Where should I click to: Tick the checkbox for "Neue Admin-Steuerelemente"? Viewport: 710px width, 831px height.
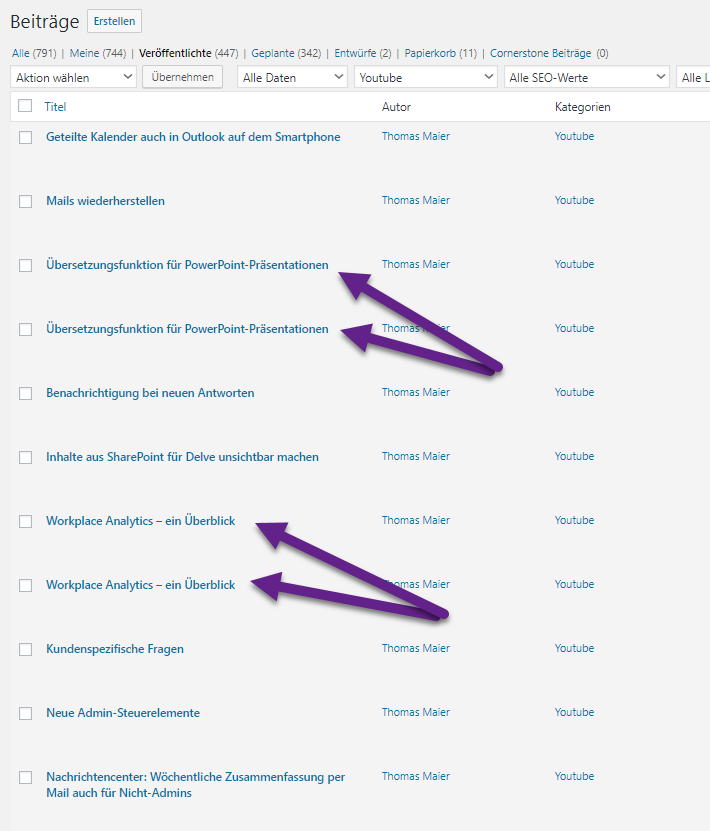tap(26, 713)
